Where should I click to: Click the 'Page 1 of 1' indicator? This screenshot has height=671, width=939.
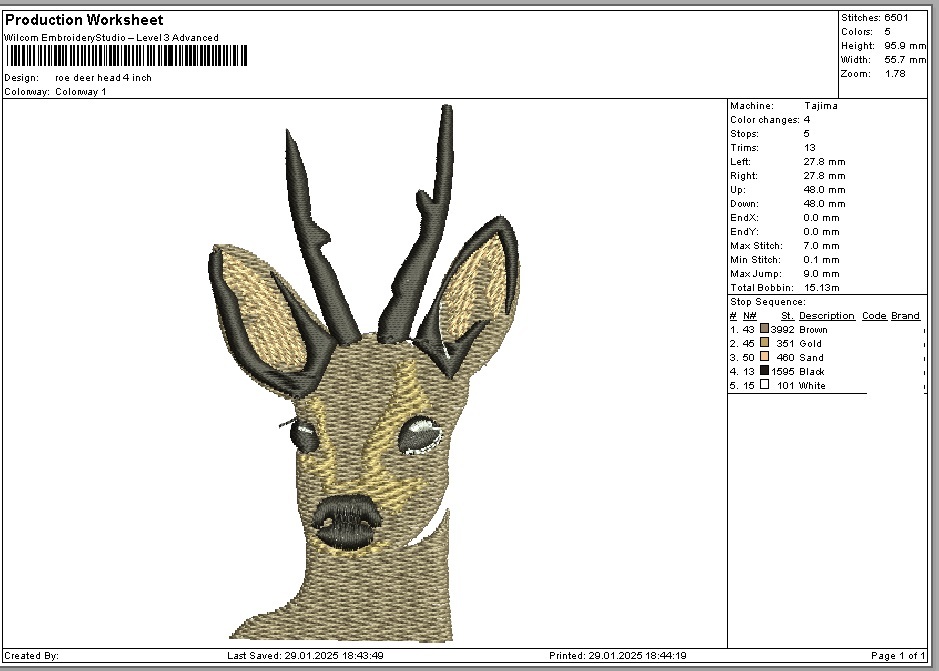pyautogui.click(x=897, y=656)
